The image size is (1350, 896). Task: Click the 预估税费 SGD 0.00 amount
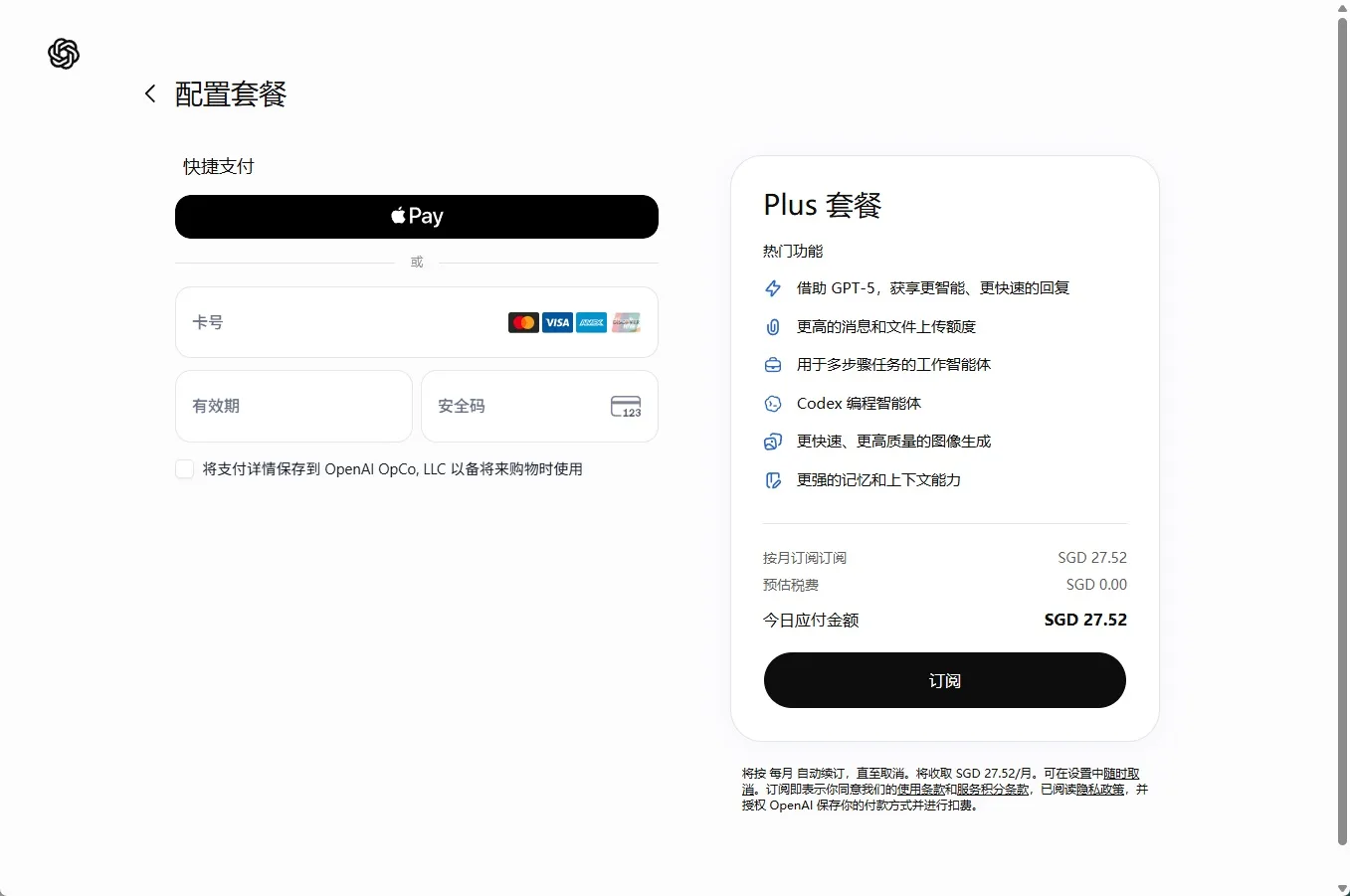coord(1096,585)
